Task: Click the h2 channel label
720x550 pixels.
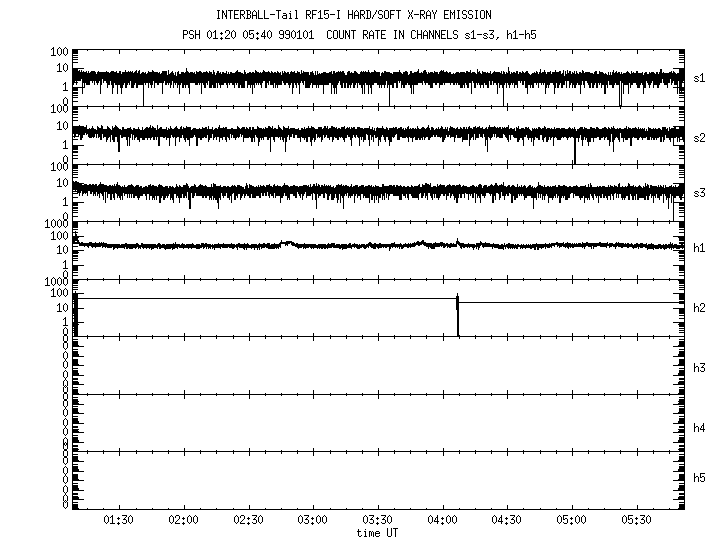Action: [x=699, y=308]
